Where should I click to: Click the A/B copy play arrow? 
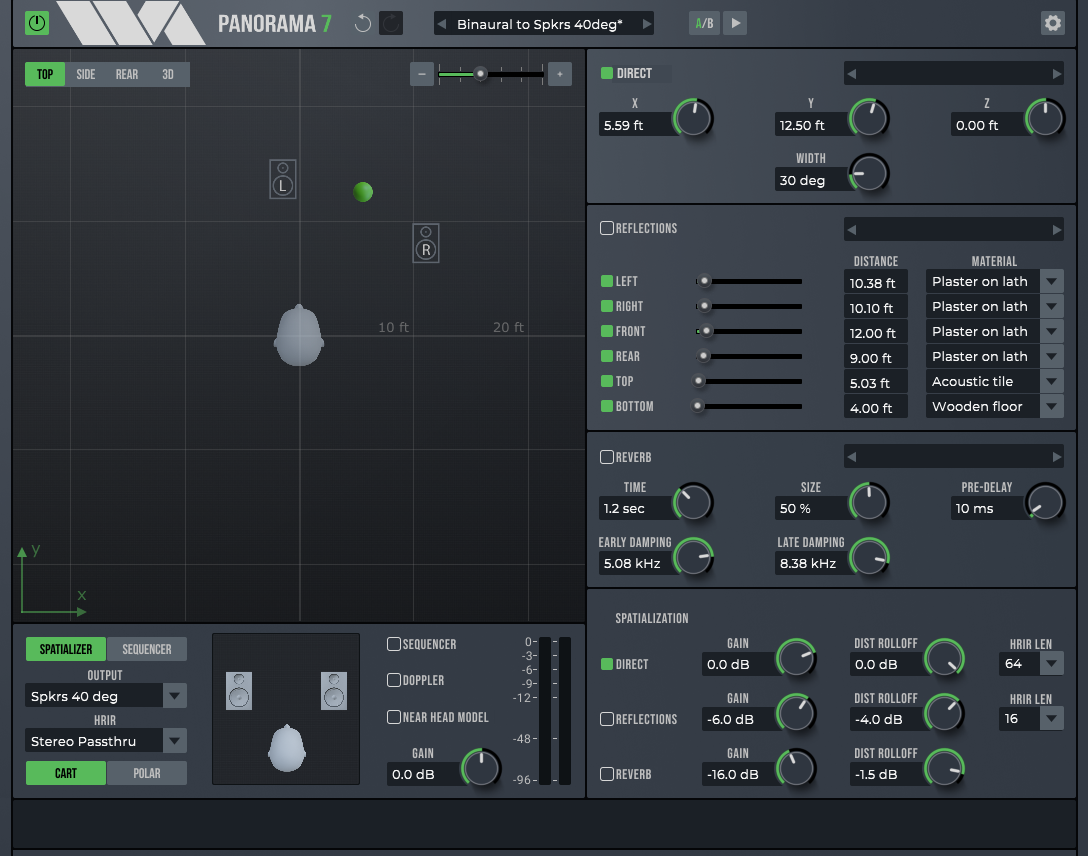(736, 24)
